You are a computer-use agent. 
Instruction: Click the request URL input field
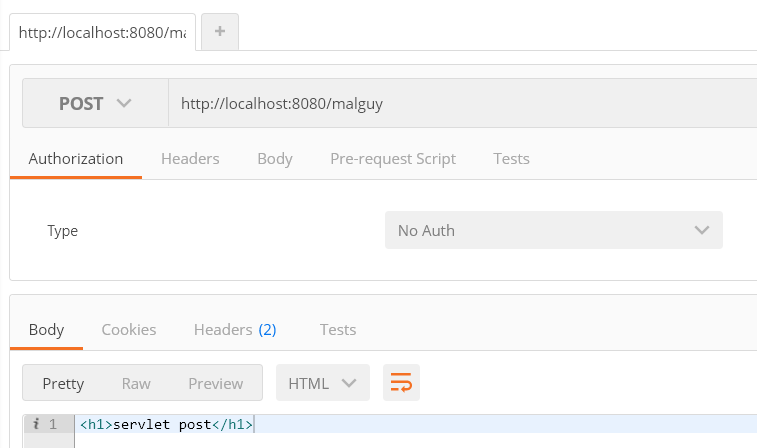pos(460,103)
